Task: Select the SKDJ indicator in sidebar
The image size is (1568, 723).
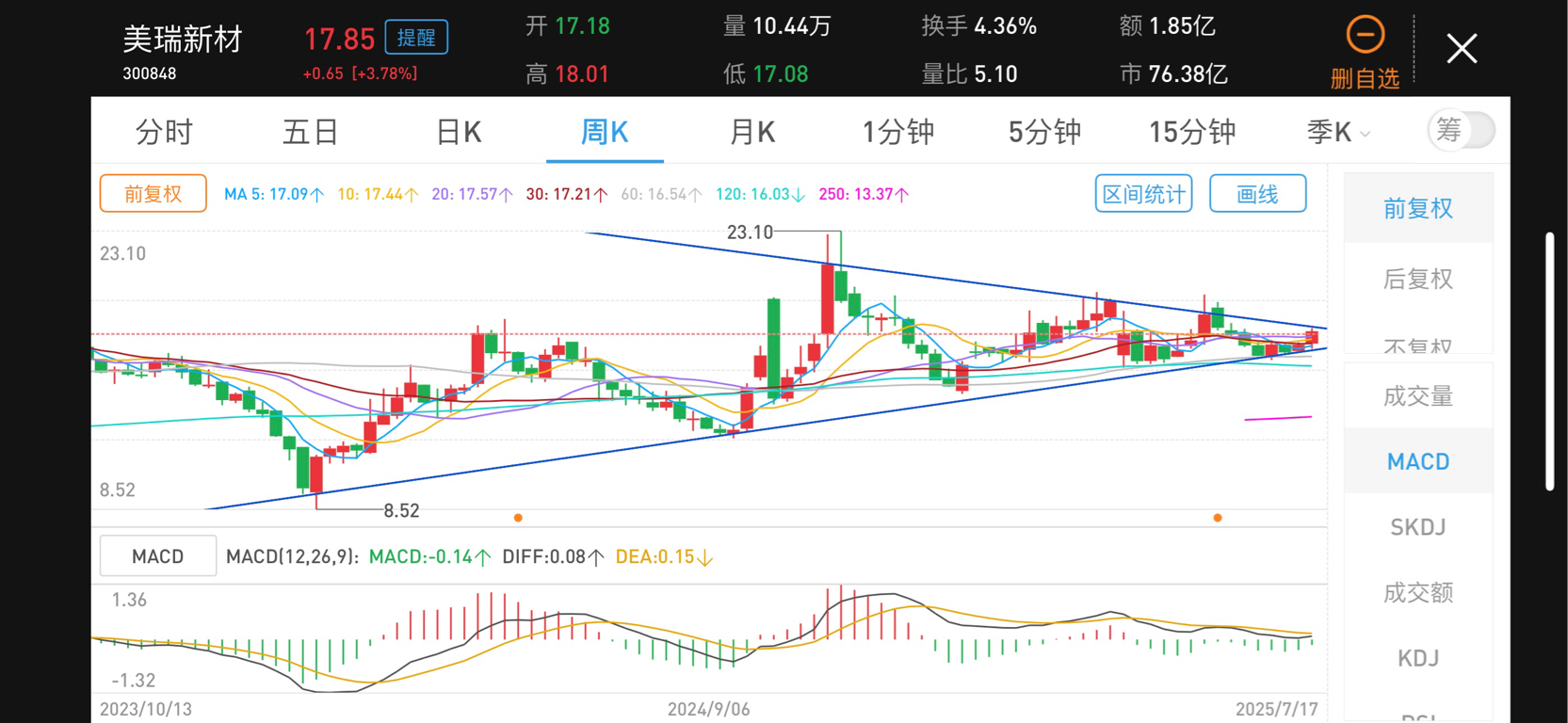Action: point(1418,527)
